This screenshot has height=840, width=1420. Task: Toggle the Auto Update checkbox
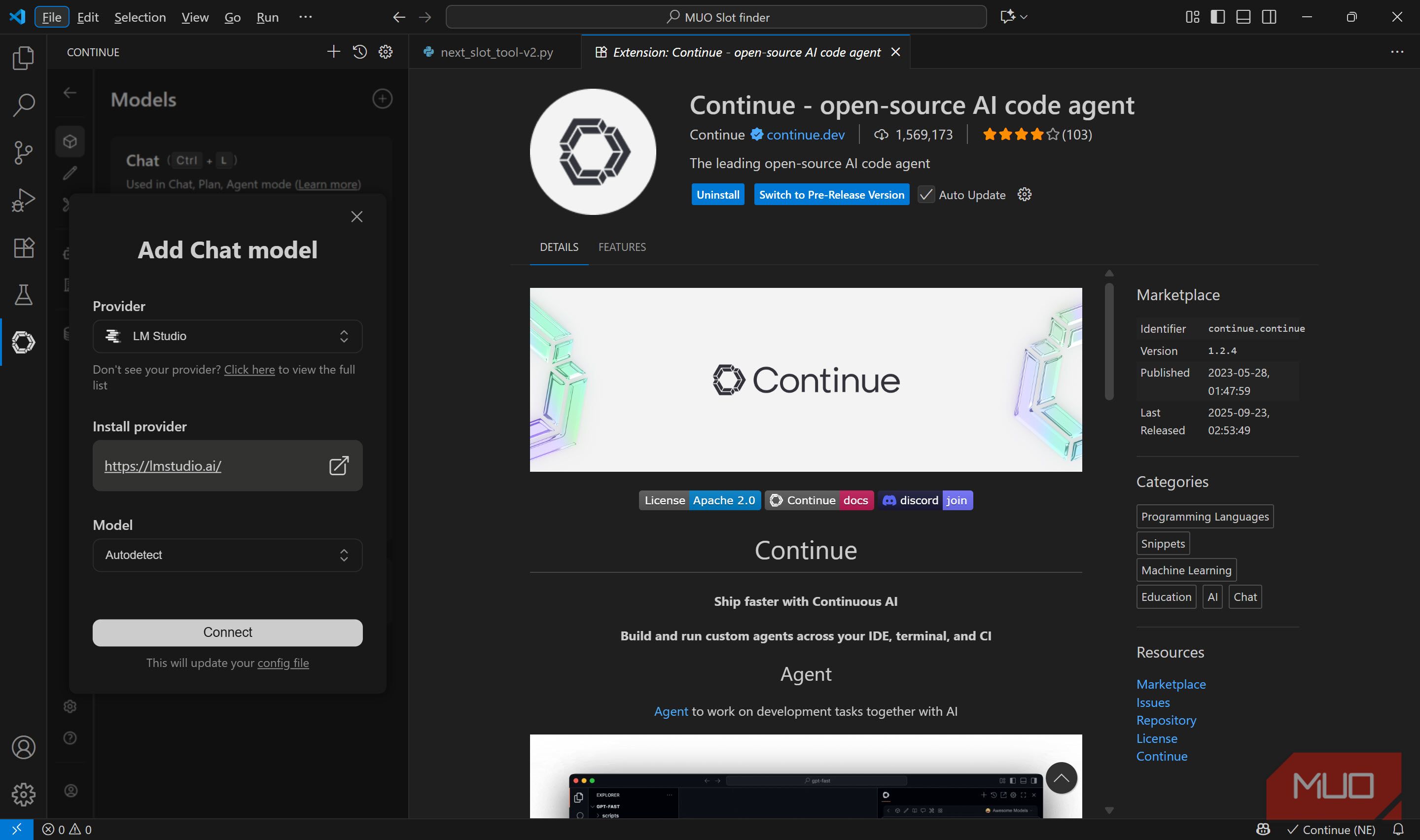pyautogui.click(x=926, y=195)
